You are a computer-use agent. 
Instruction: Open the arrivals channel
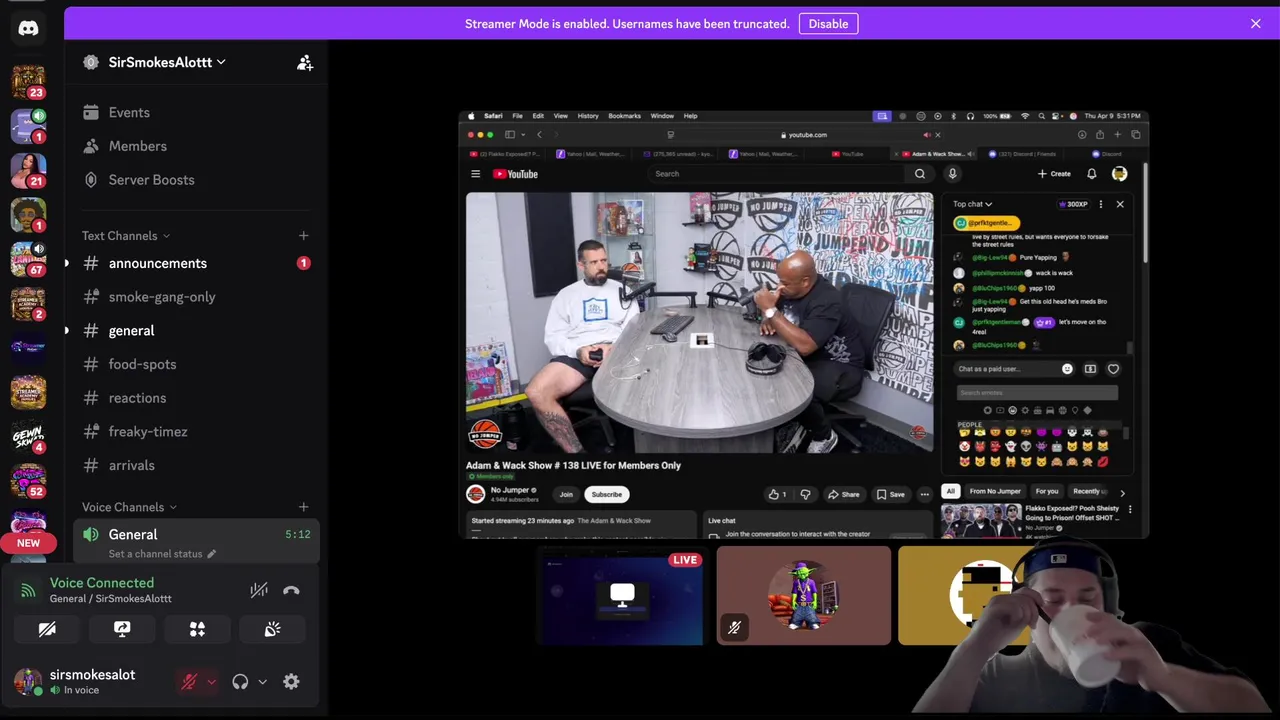coord(196,465)
